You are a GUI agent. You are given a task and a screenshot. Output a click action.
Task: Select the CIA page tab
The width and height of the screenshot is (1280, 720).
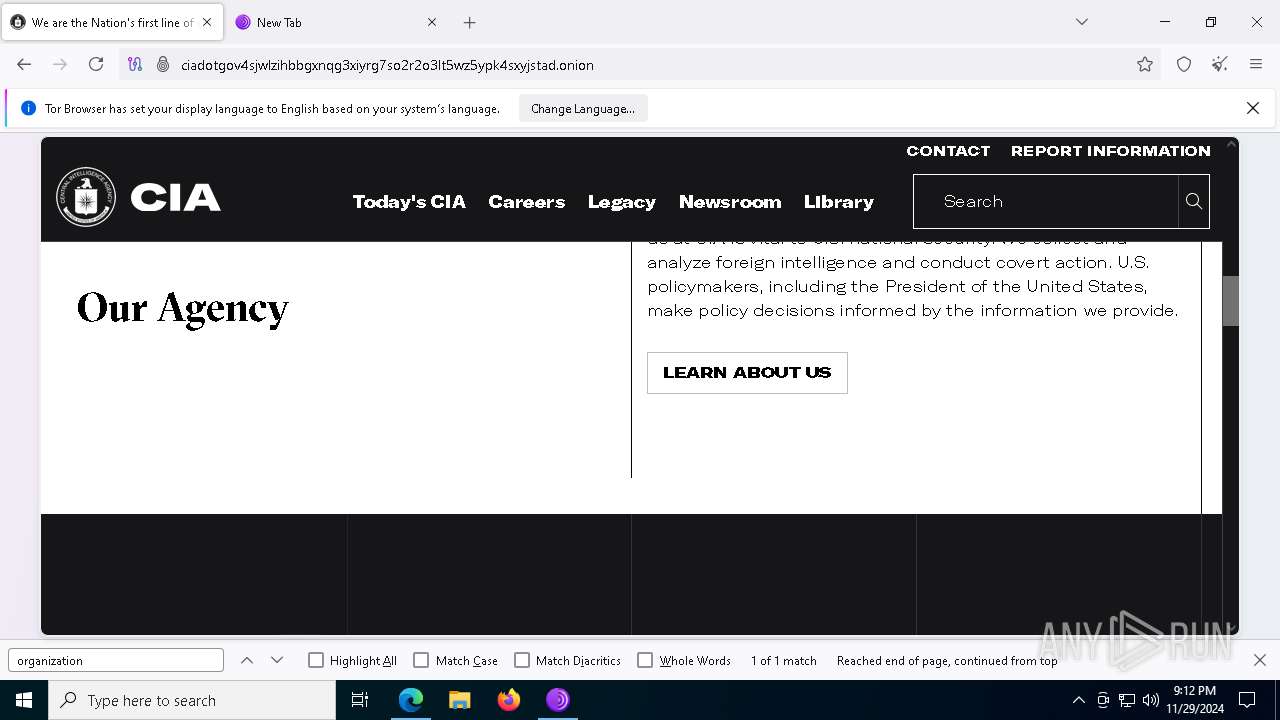(112, 22)
